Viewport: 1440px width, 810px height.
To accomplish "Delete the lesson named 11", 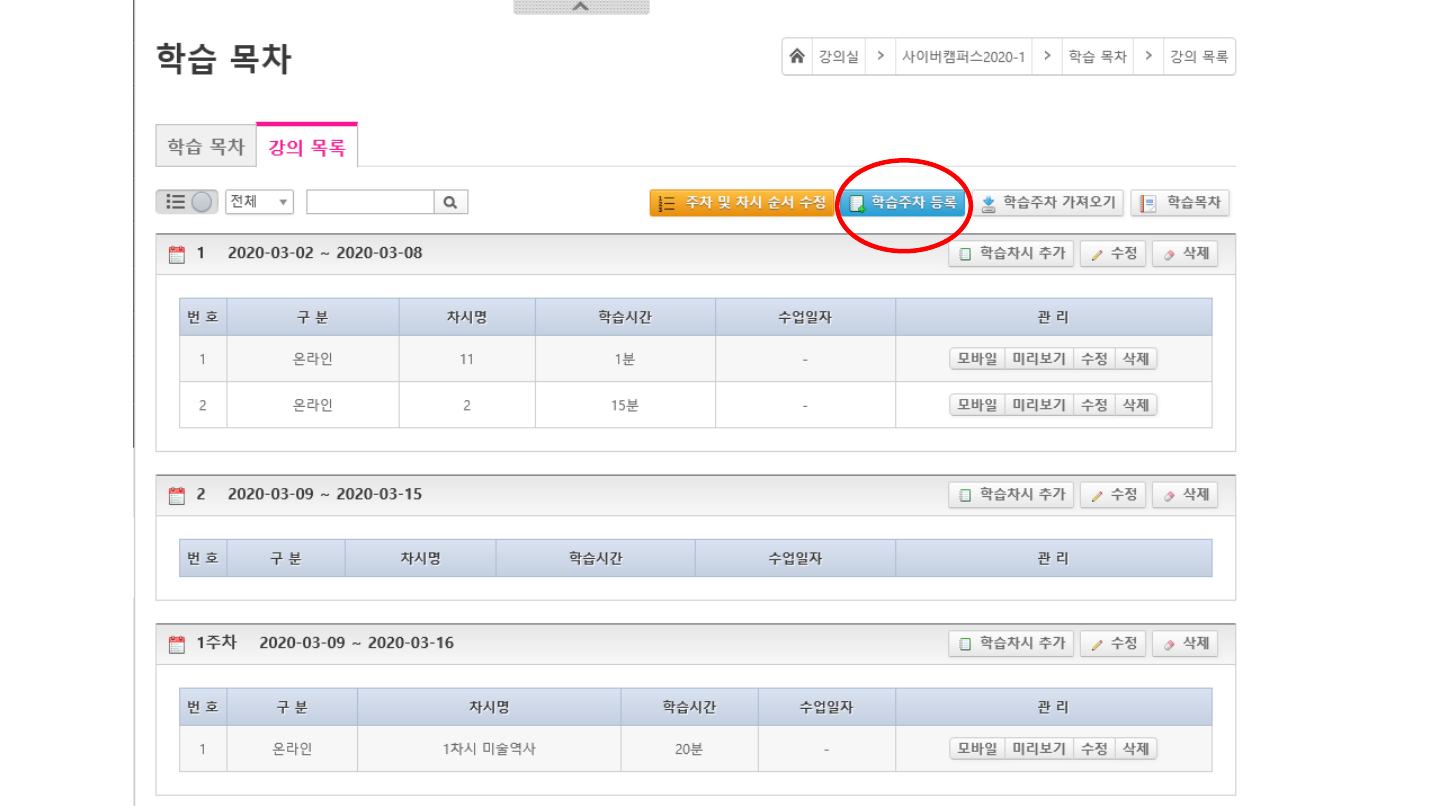I will (x=1135, y=359).
